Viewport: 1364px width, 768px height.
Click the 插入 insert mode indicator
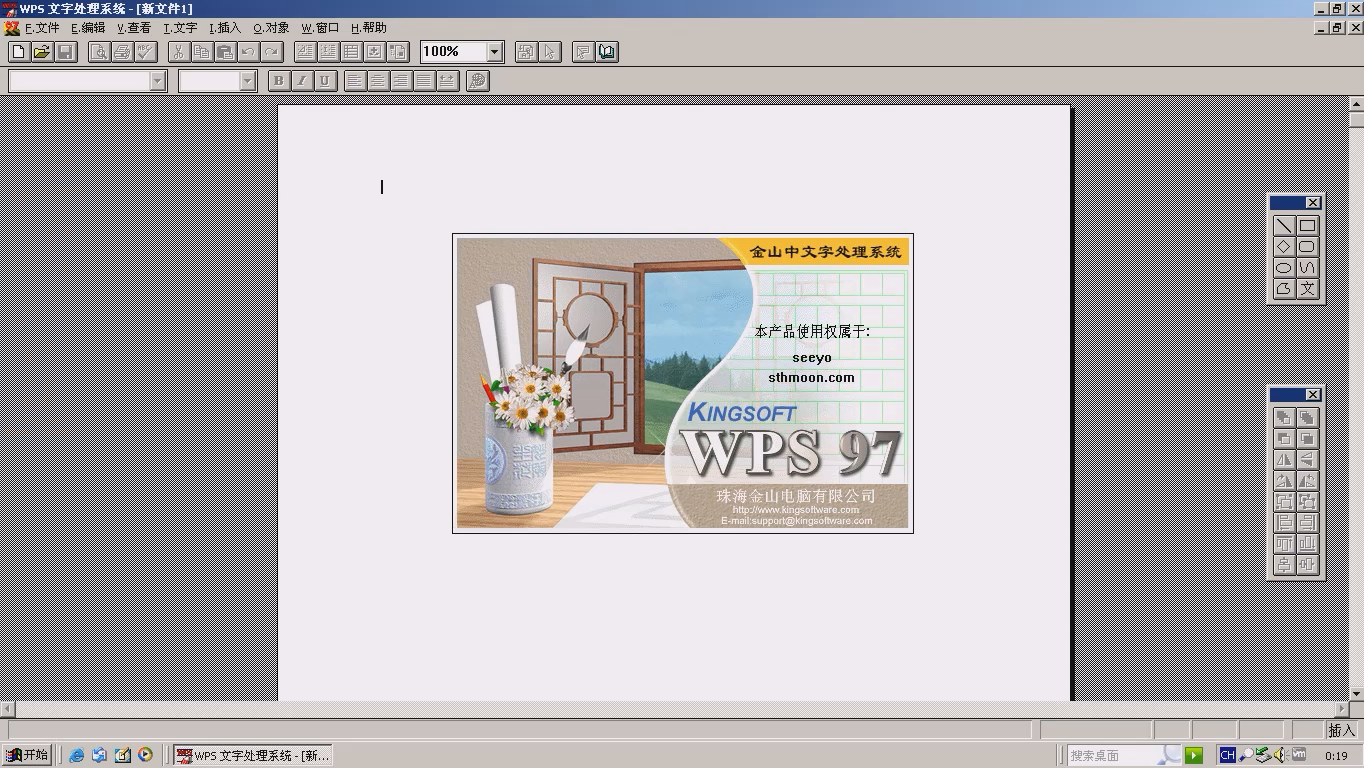point(1341,731)
